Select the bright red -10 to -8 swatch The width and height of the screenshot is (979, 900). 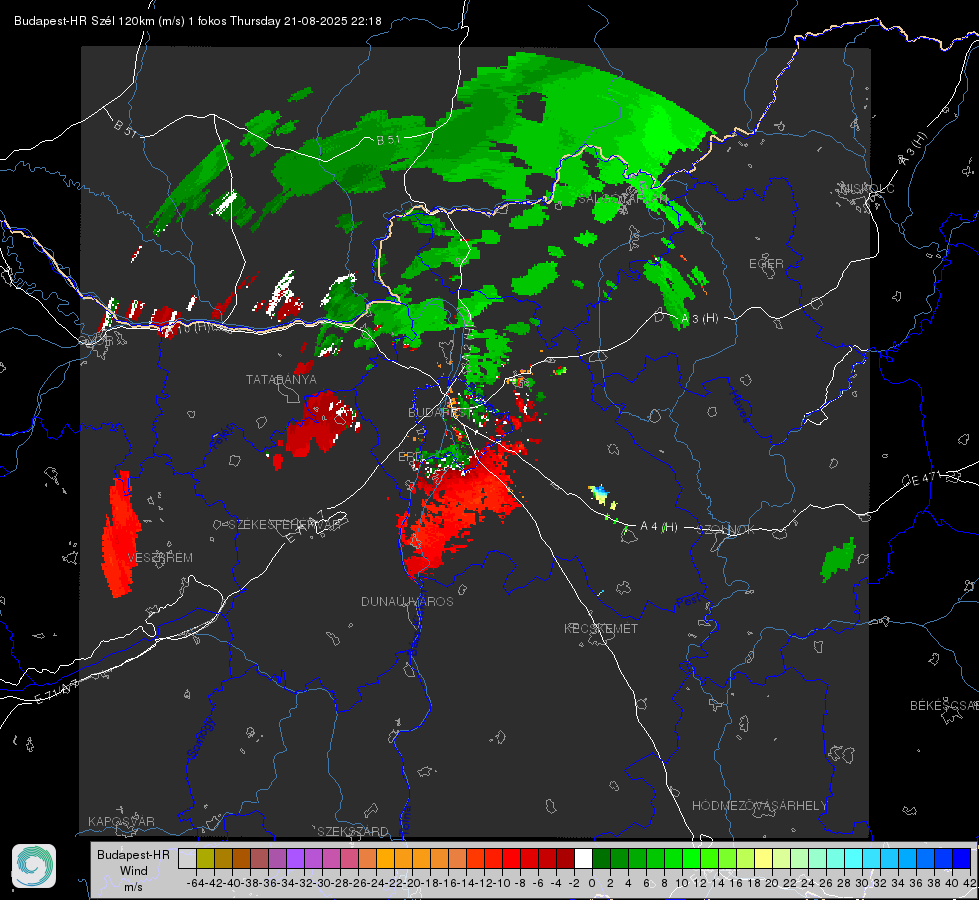(511, 859)
